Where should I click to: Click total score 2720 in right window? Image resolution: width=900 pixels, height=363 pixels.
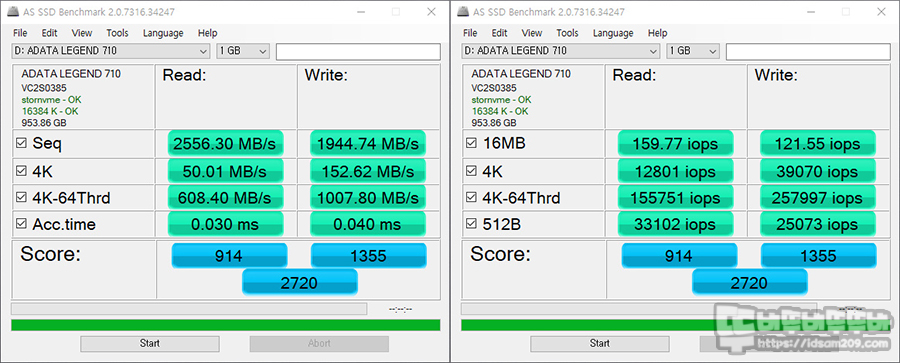[750, 282]
